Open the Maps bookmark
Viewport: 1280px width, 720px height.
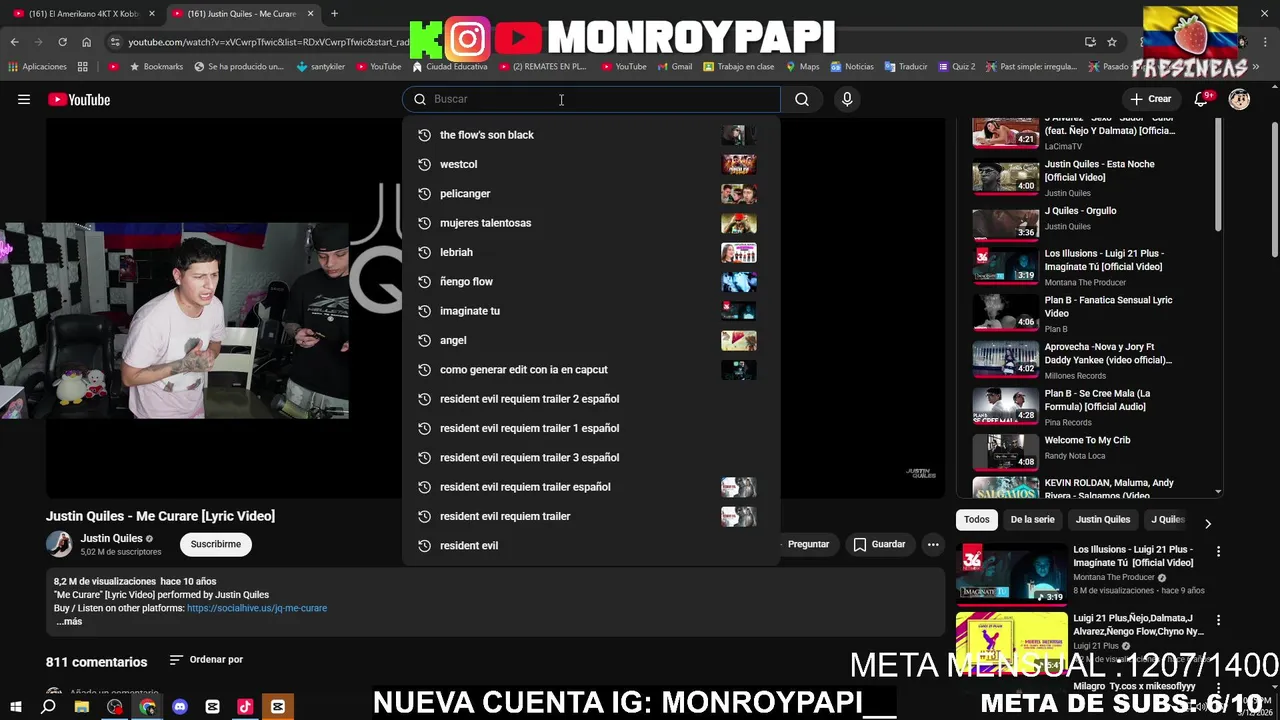coord(803,67)
